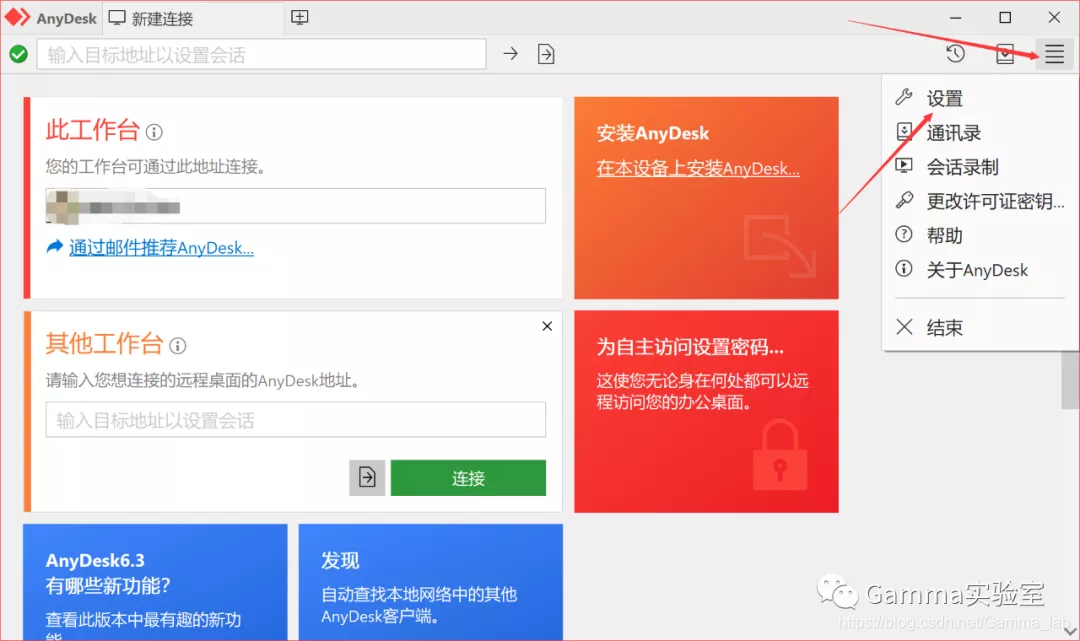Viewport: 1080px width, 641px height.
Task: Close the 其他工作台 panel
Action: pos(546,326)
